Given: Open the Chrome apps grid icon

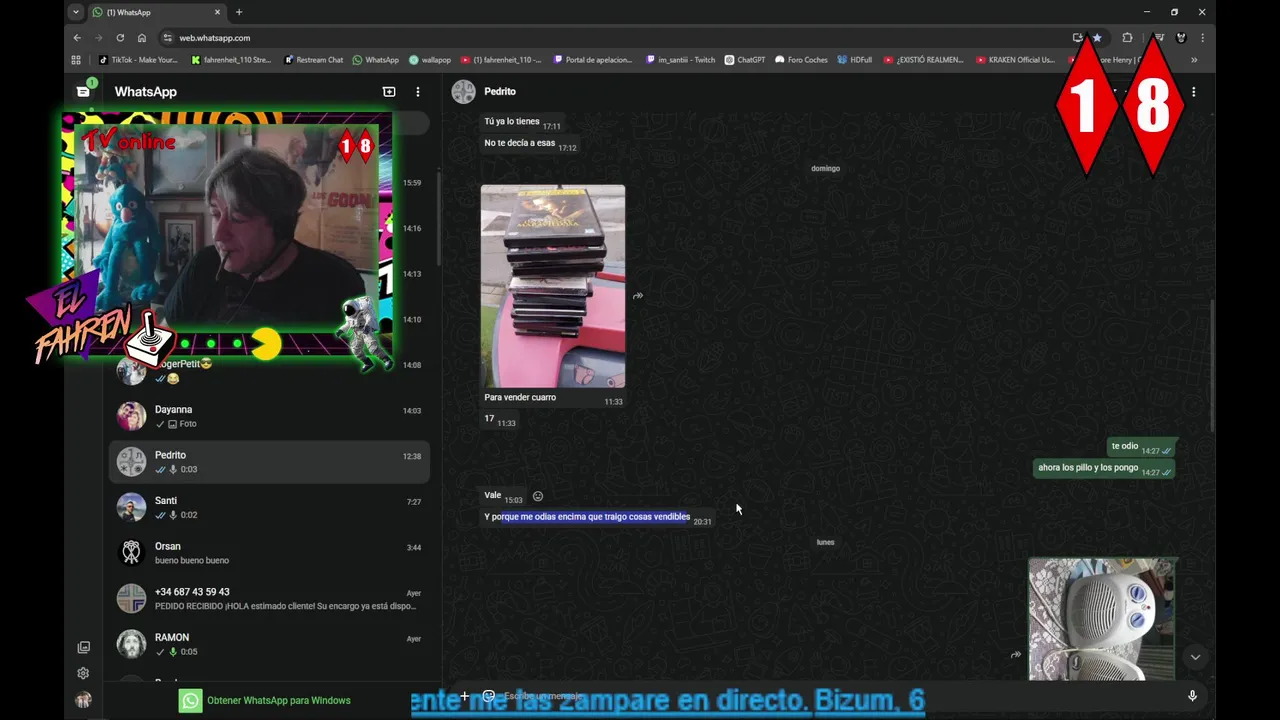Looking at the screenshot, I should tap(76, 60).
